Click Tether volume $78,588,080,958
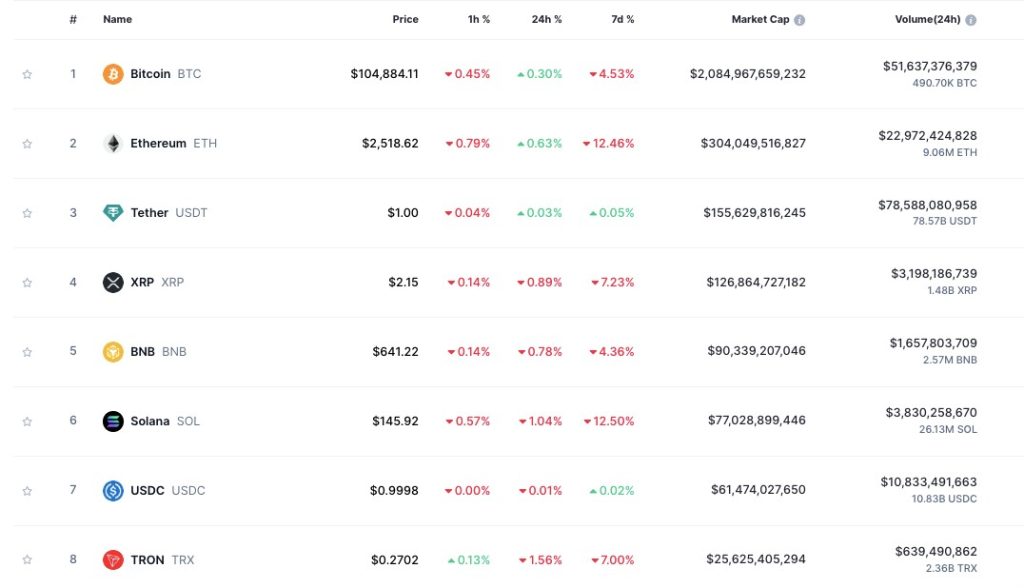Image resolution: width=1024 pixels, height=588 pixels. click(x=928, y=205)
